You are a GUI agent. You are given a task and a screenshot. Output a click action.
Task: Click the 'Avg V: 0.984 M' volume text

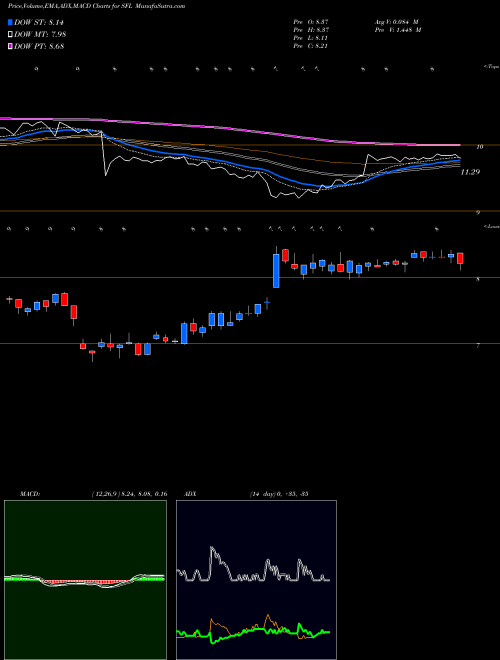(396, 22)
